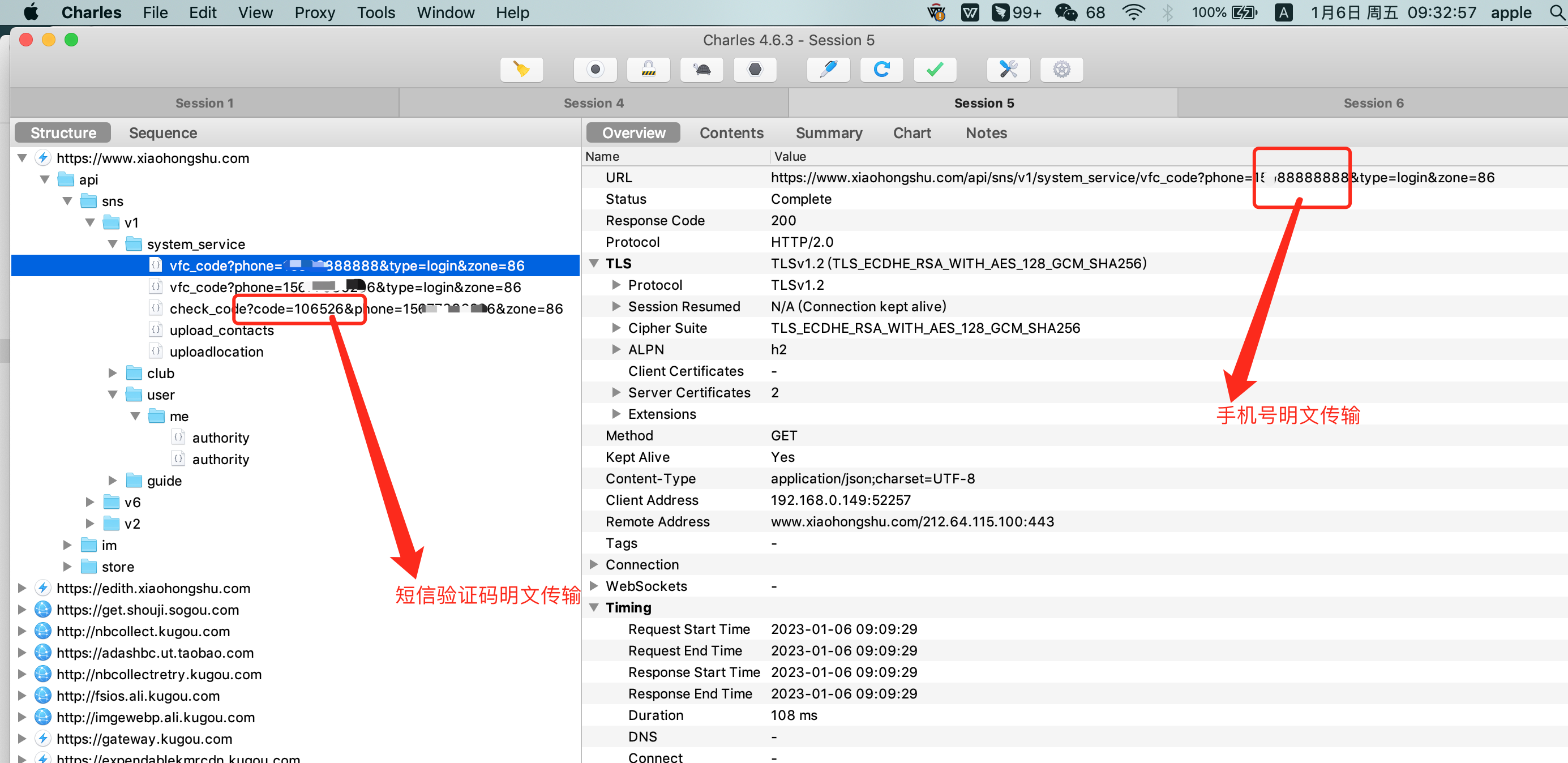Image resolution: width=1568 pixels, height=763 pixels.
Task: Click the gateway.kugou.com host
Action: 144,739
